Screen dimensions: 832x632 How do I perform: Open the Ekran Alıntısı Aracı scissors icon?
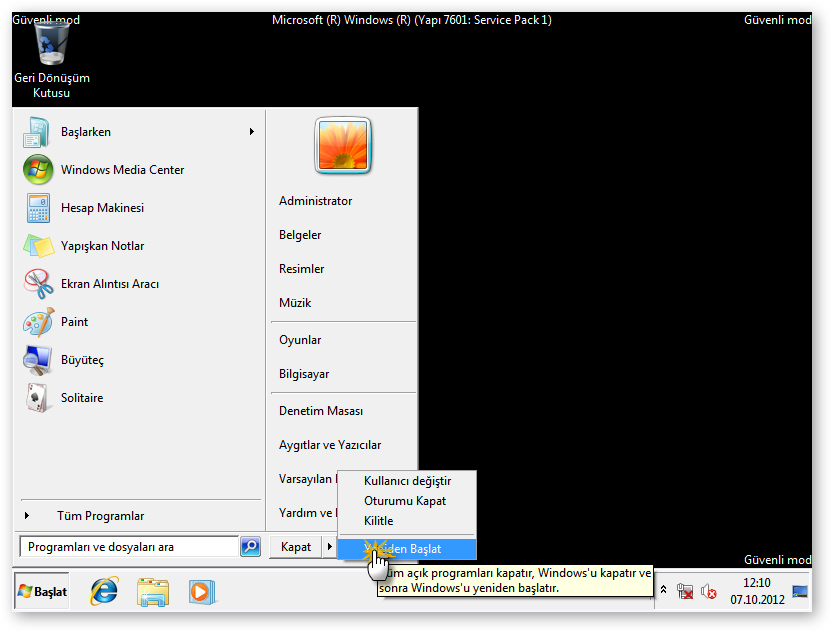click(x=38, y=284)
